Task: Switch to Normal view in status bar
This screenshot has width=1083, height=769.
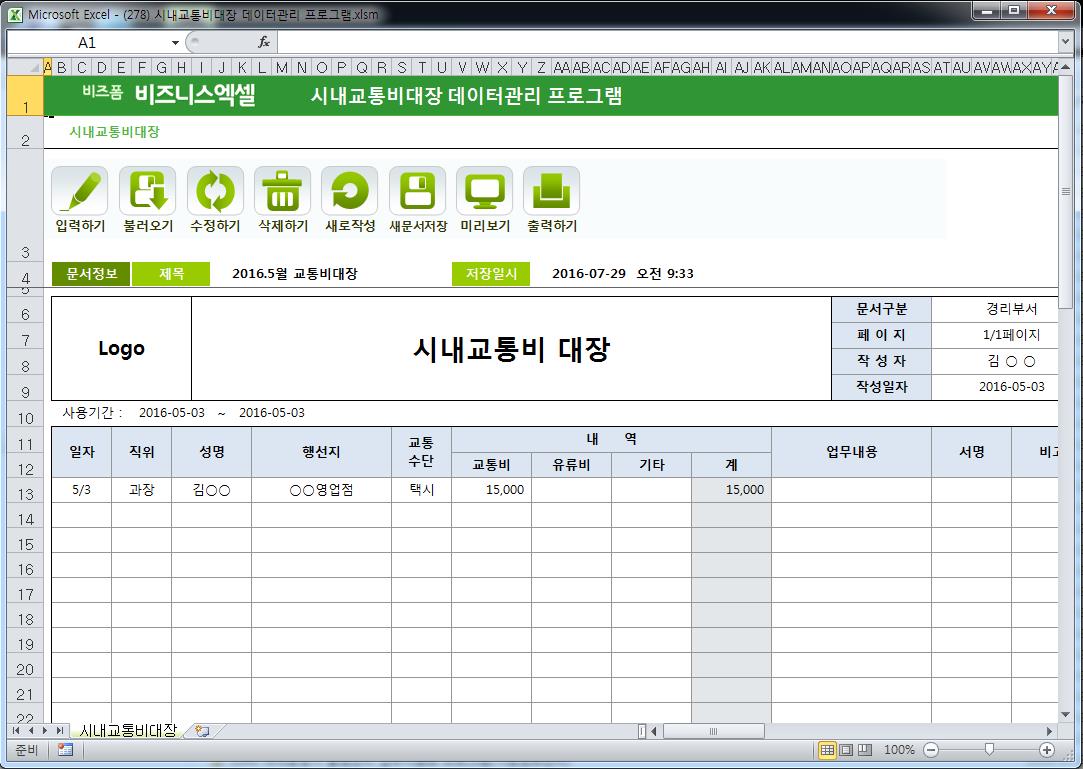Action: click(827, 750)
